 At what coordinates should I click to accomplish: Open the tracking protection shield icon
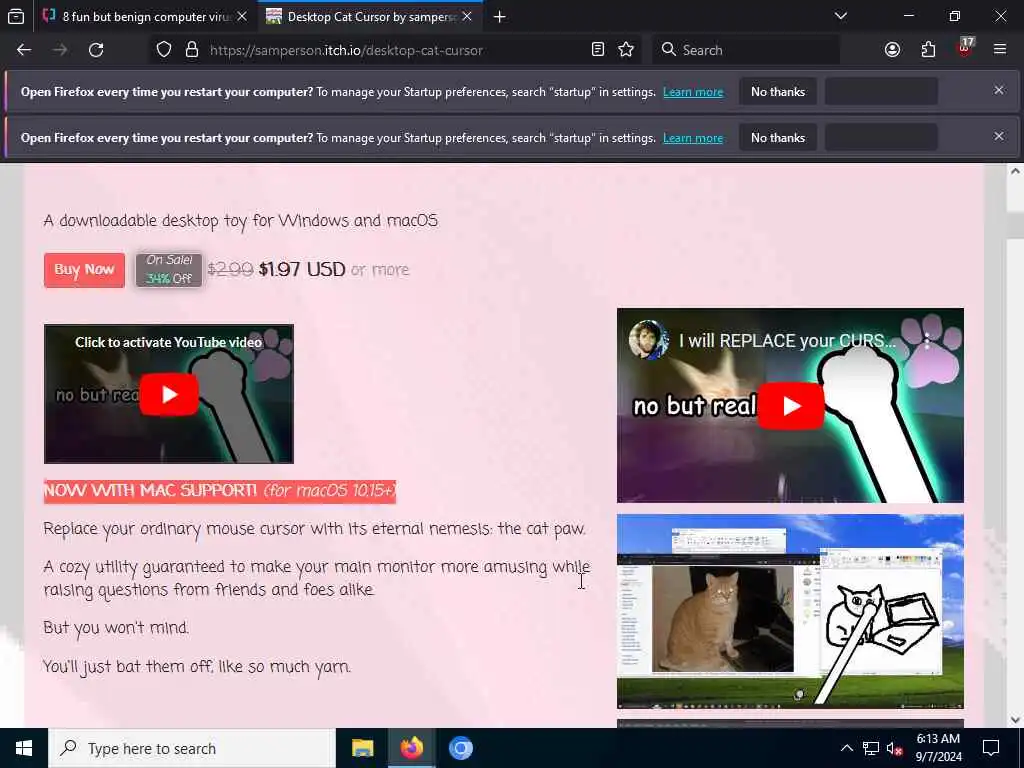(164, 50)
